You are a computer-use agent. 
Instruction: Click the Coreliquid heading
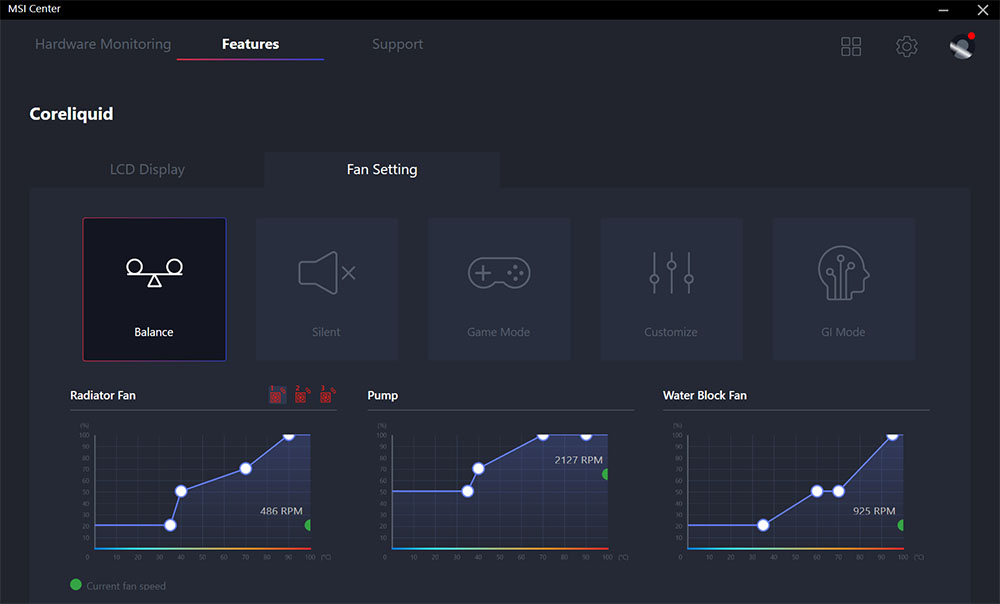pyautogui.click(x=71, y=114)
